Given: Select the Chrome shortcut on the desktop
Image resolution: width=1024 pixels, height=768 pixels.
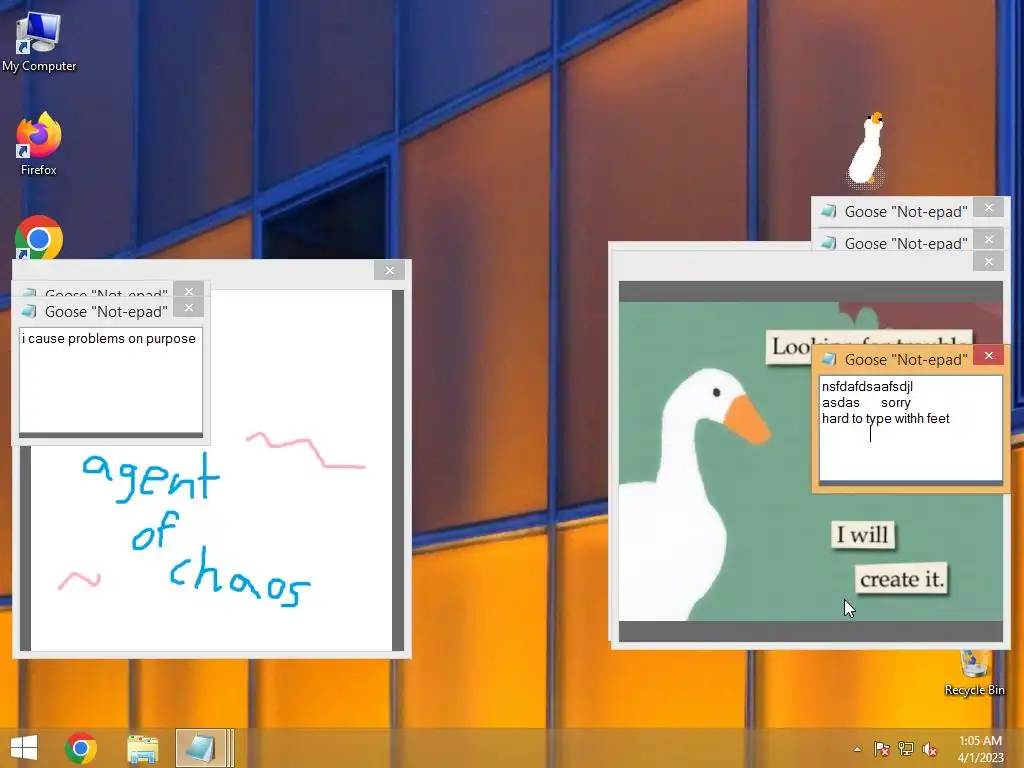Looking at the screenshot, I should [x=39, y=238].
